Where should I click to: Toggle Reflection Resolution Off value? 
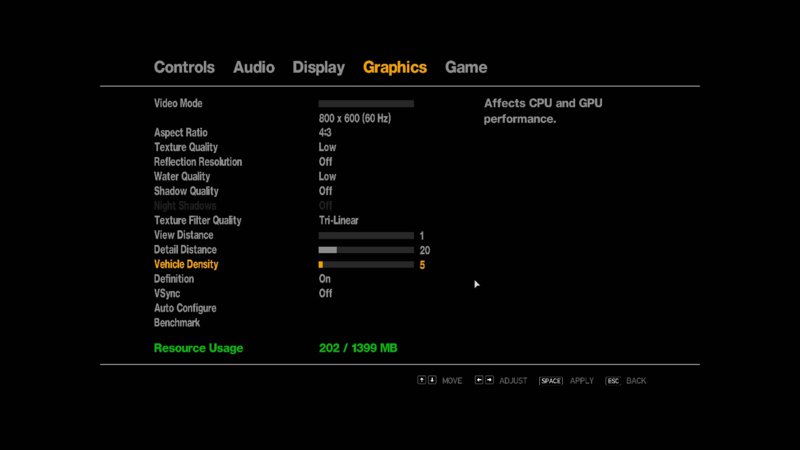pos(326,162)
